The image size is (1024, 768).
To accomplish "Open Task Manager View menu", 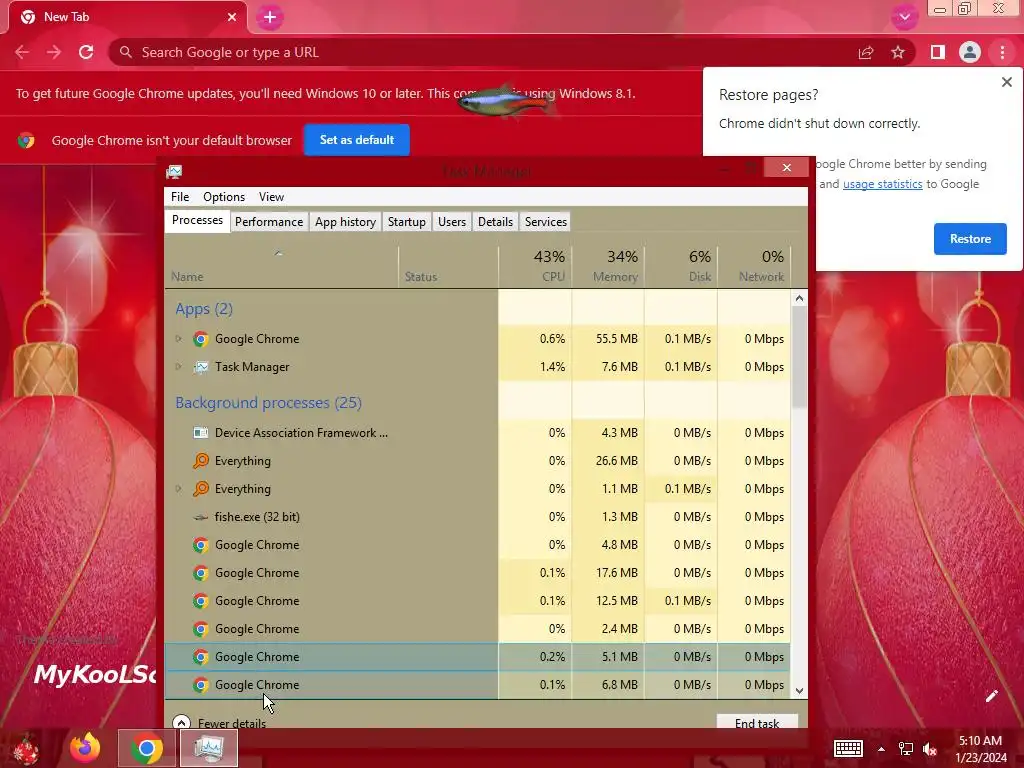I will tap(271, 197).
